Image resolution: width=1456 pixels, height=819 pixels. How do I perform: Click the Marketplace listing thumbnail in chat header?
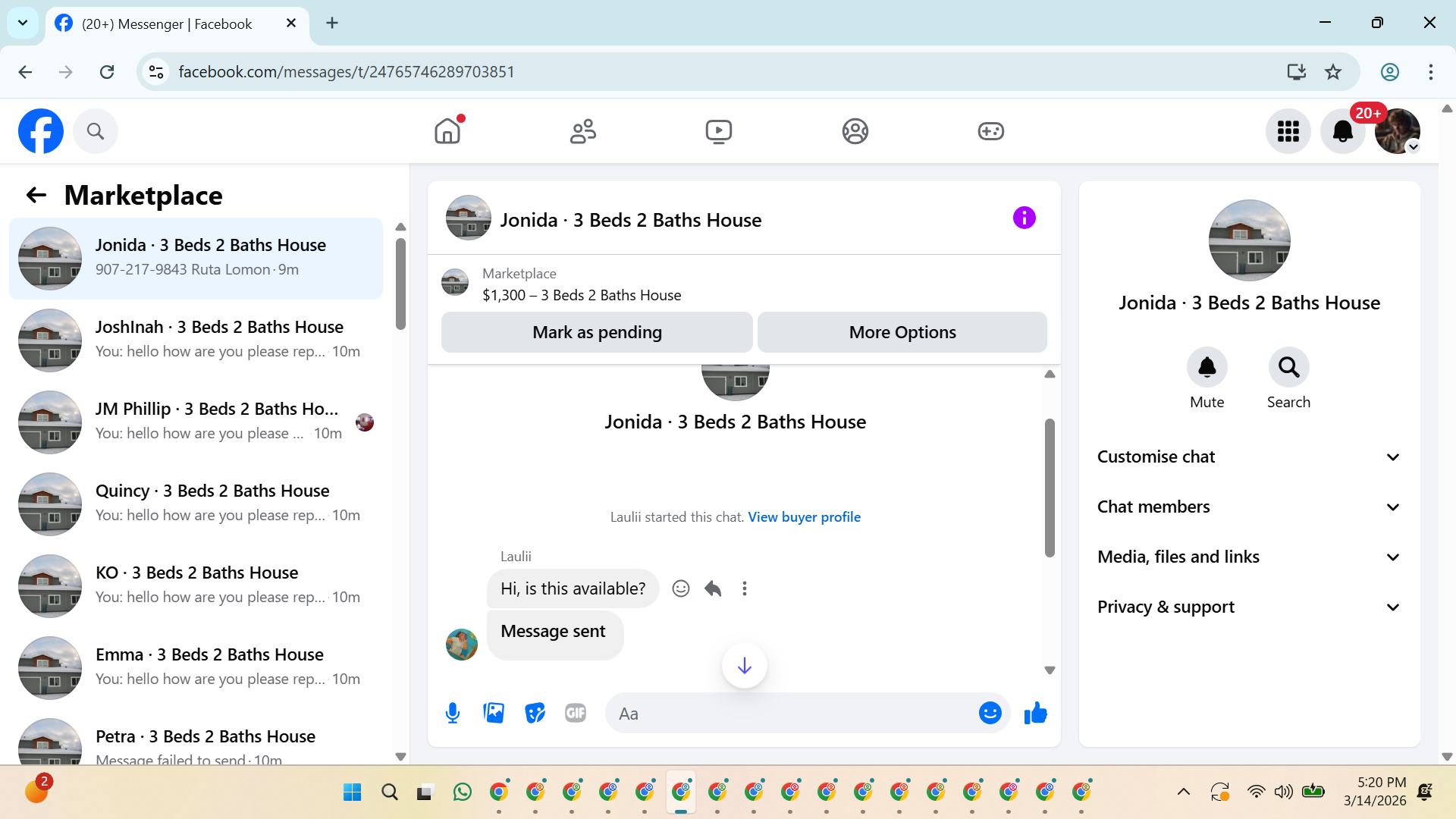click(455, 282)
